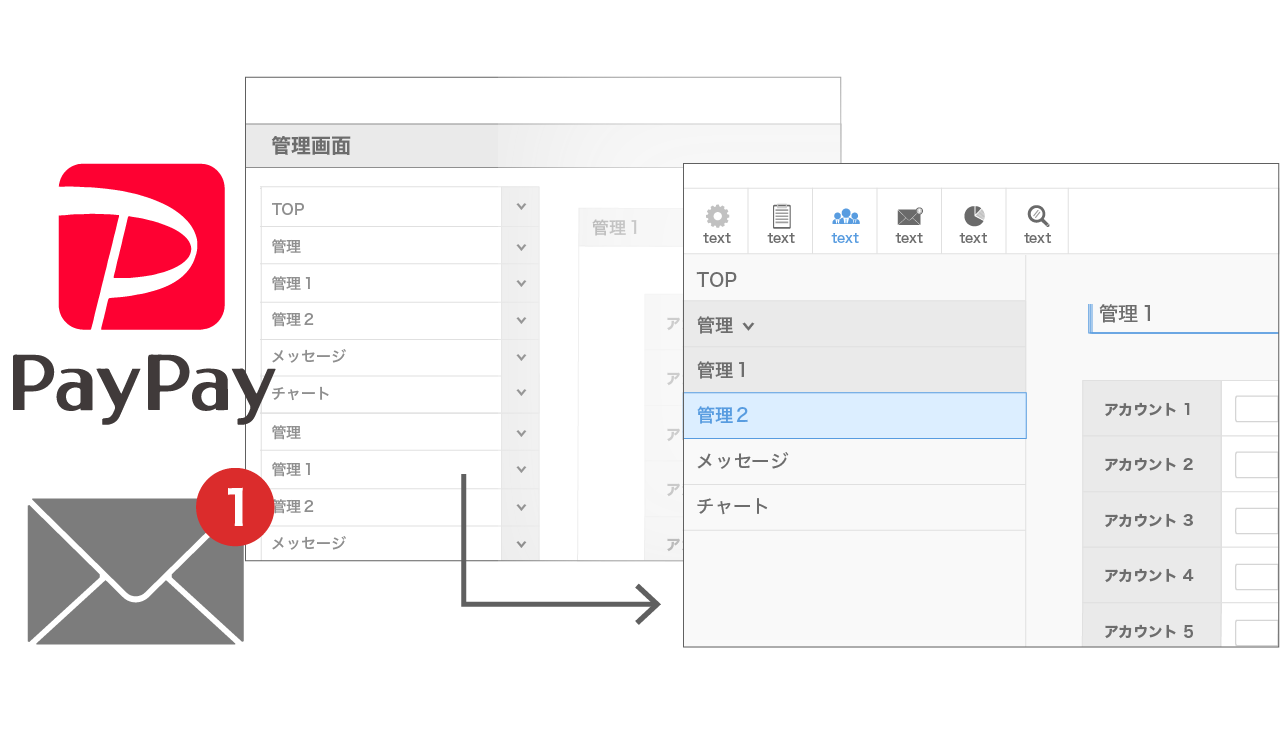Select 管理1 in the front window sidebar
The width and height of the screenshot is (1280, 736).
pyautogui.click(x=855, y=370)
